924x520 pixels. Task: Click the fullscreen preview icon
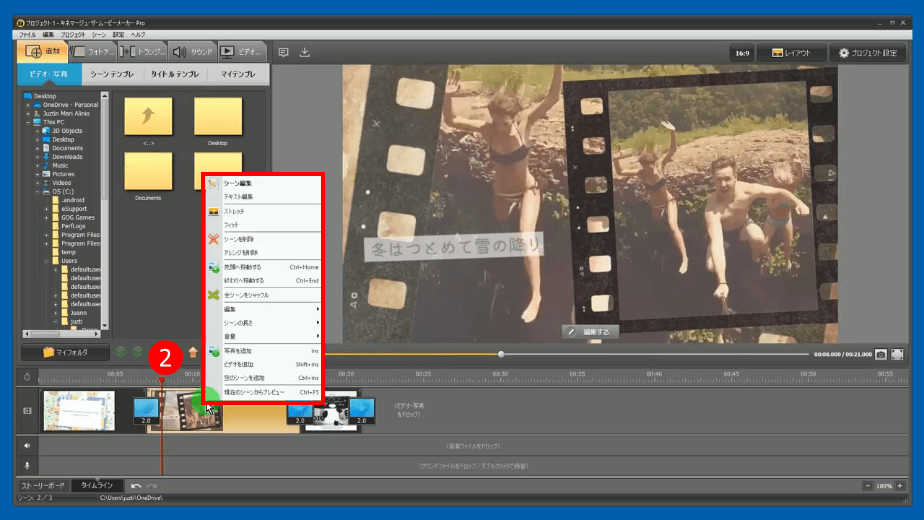click(897, 354)
